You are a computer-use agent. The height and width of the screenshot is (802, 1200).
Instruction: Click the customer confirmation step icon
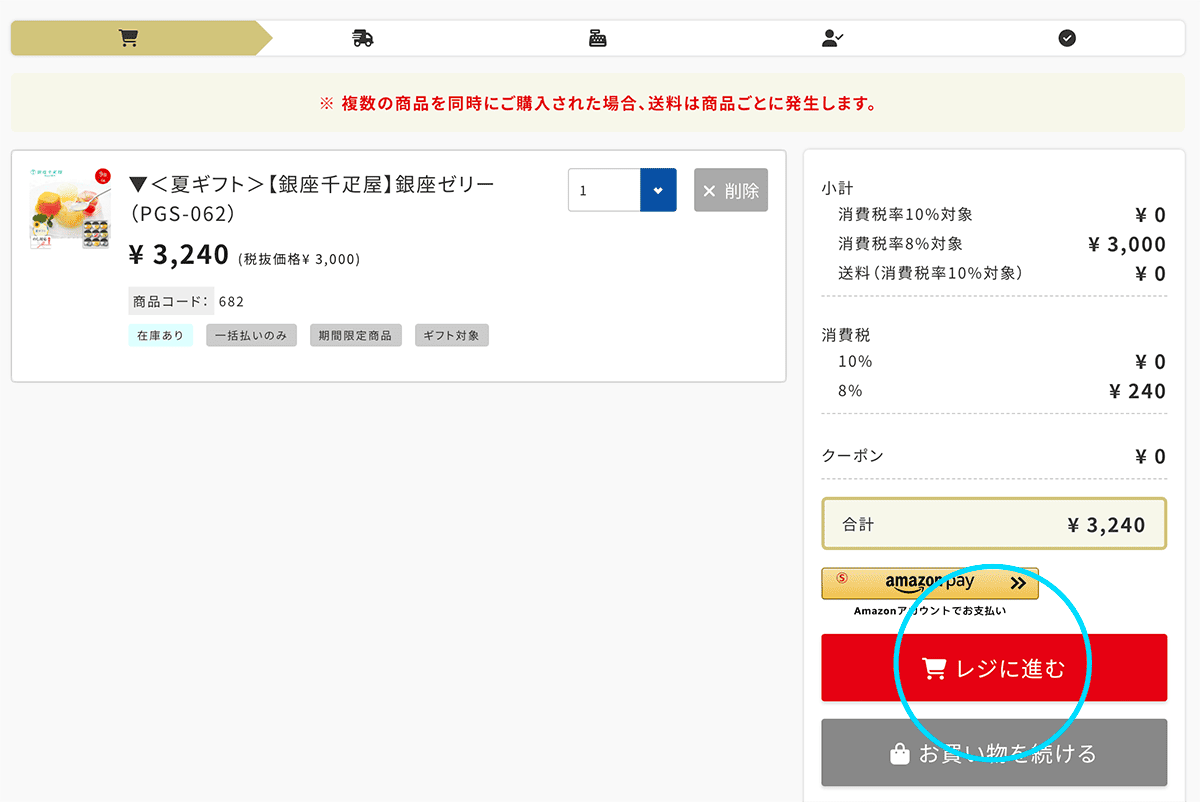(x=832, y=38)
